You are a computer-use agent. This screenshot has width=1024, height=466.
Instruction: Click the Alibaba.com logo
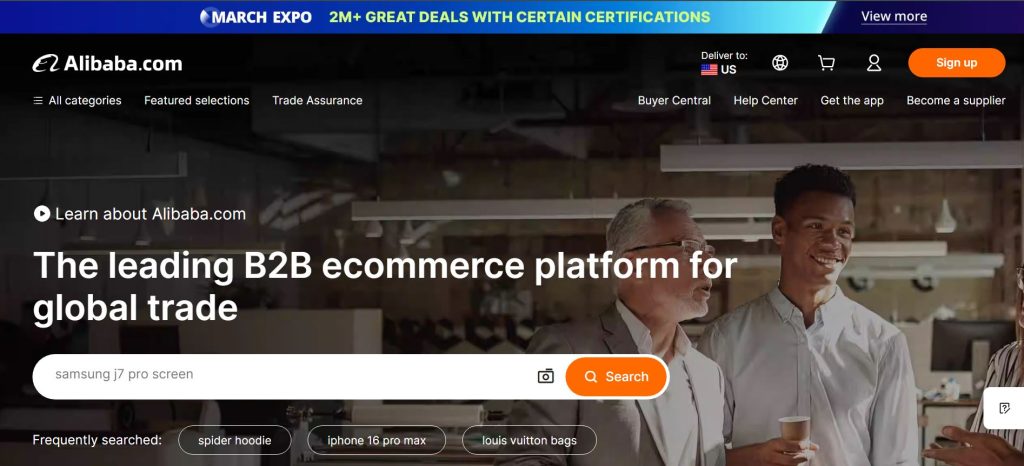click(x=107, y=63)
